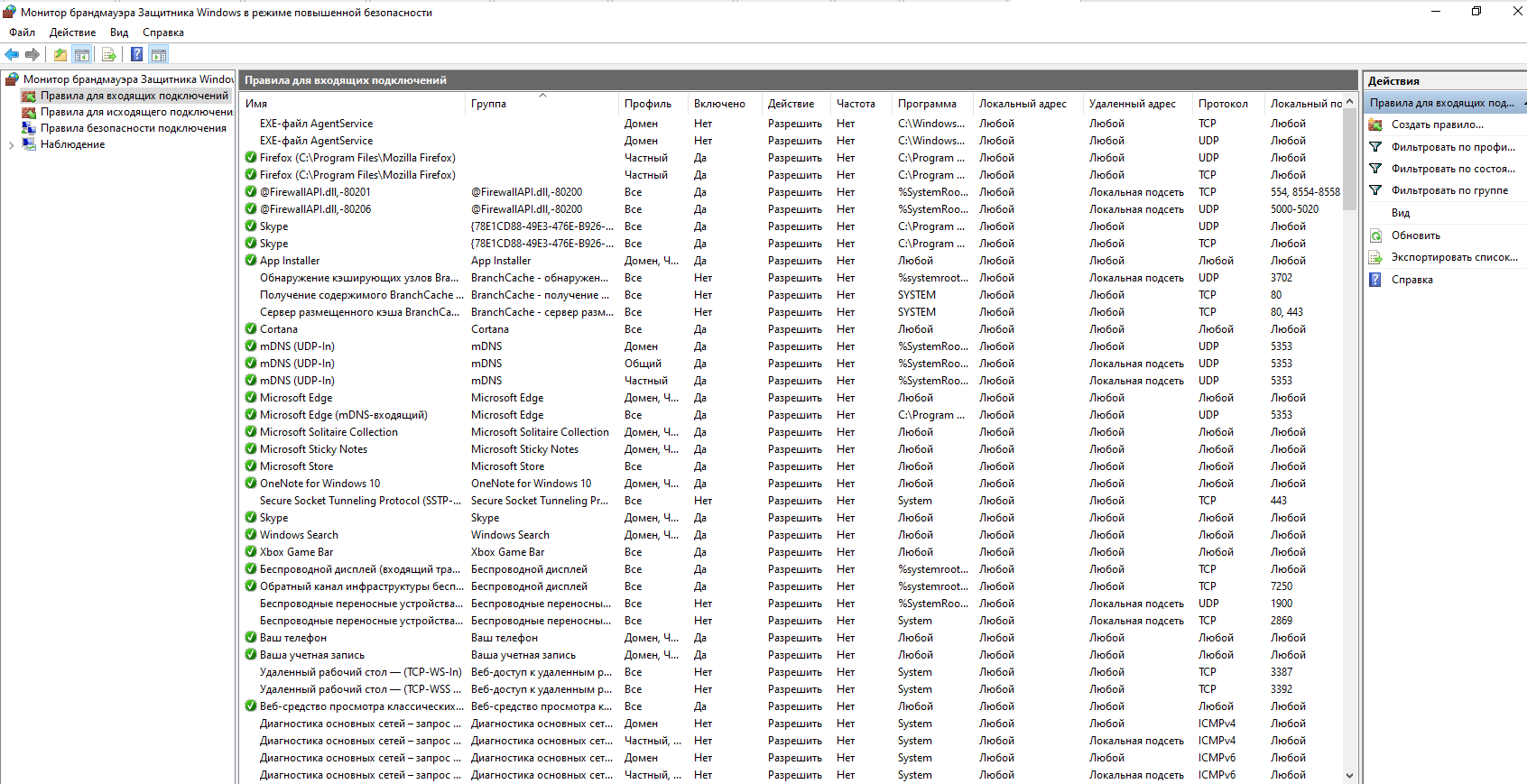Image resolution: width=1527 pixels, height=784 pixels.
Task: Click the blue Help toolbar icon
Action: pos(136,55)
